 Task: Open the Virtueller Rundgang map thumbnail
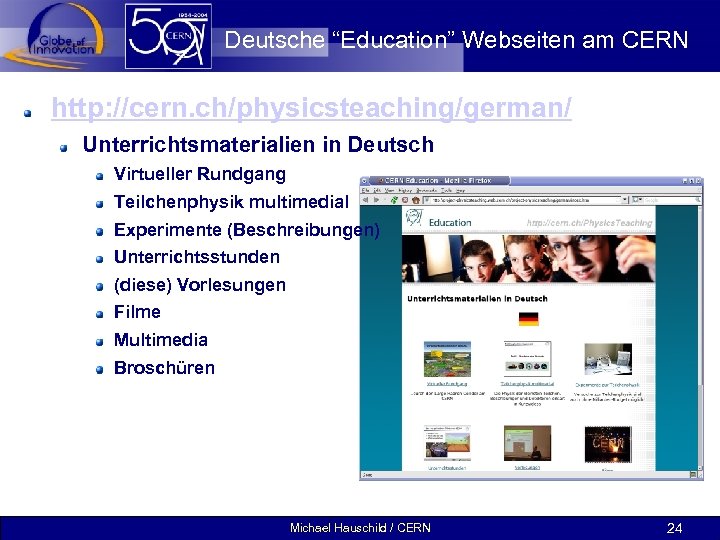click(x=447, y=359)
